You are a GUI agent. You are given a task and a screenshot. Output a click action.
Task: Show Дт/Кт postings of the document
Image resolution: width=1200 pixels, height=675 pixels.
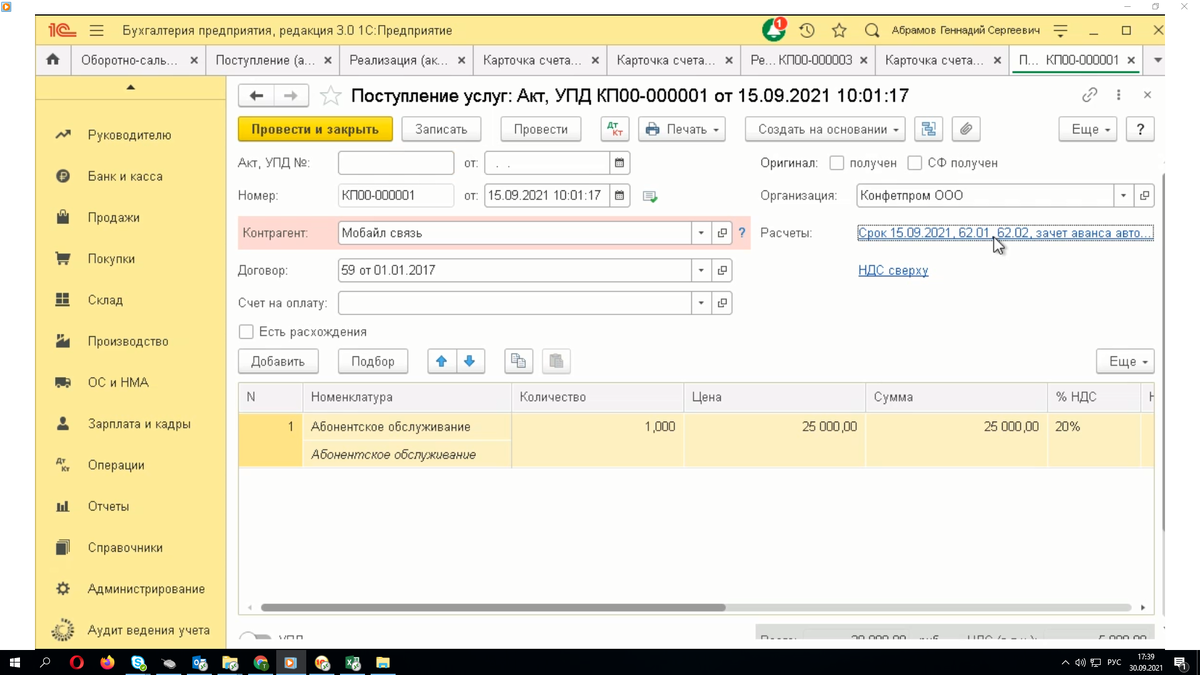click(615, 129)
